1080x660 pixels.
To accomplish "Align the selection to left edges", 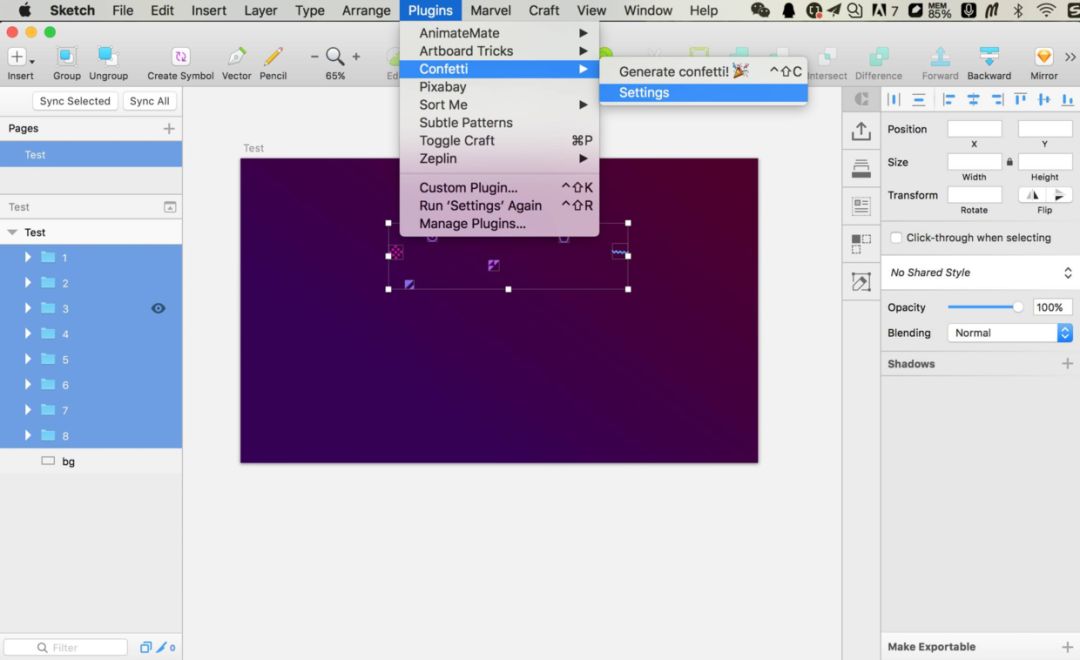I will (x=948, y=100).
